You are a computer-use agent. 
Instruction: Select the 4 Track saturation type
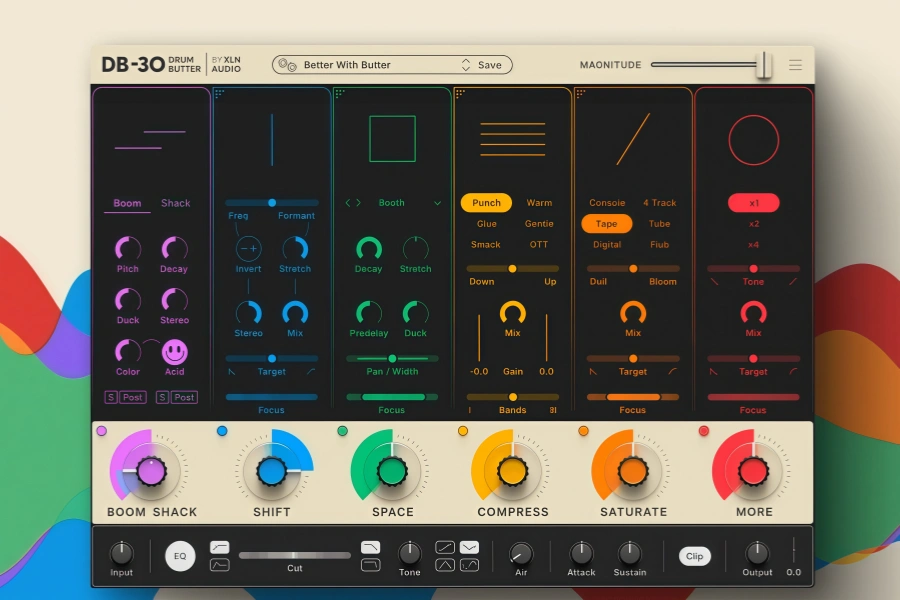(x=660, y=203)
